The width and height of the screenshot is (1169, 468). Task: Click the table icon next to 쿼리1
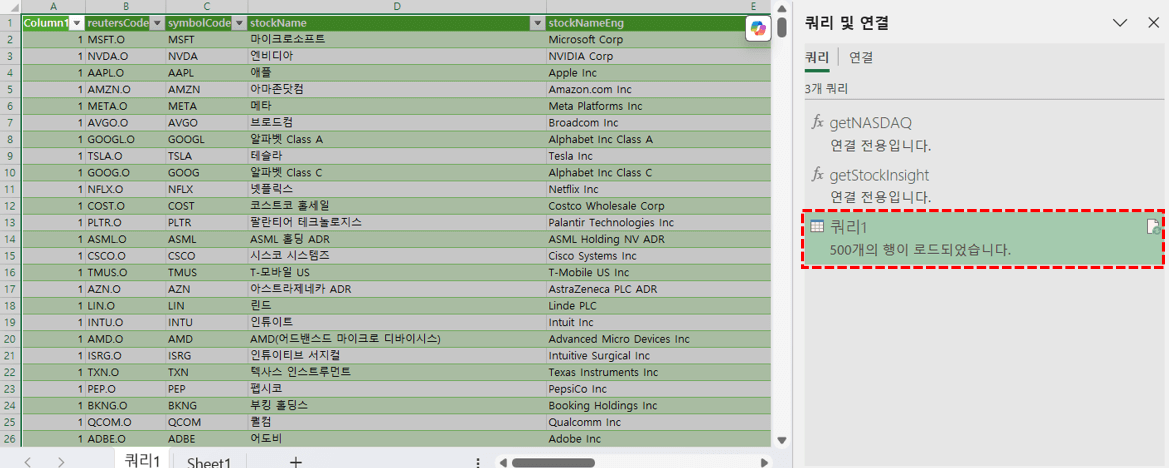click(x=817, y=227)
